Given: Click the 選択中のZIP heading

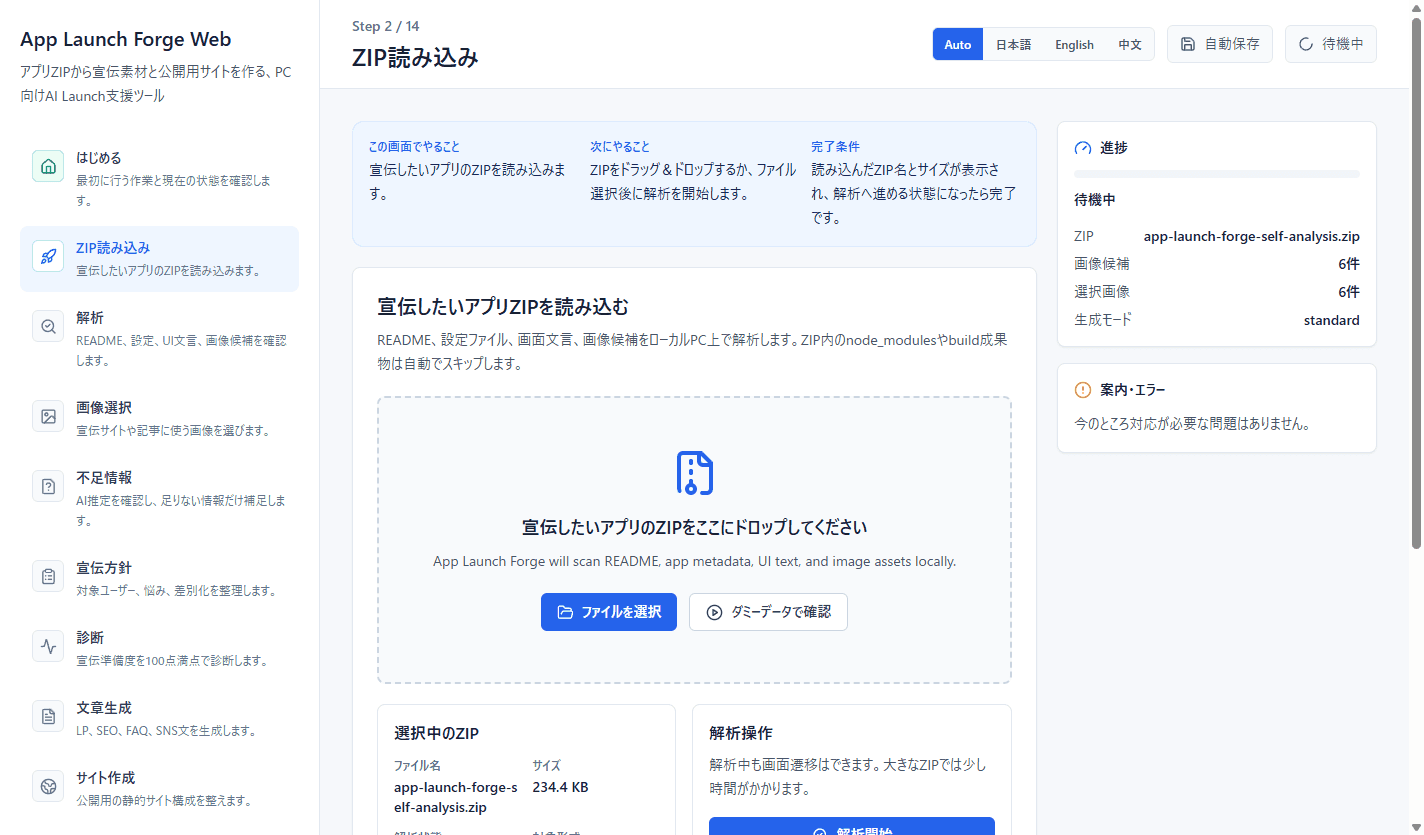Looking at the screenshot, I should pos(437,734).
